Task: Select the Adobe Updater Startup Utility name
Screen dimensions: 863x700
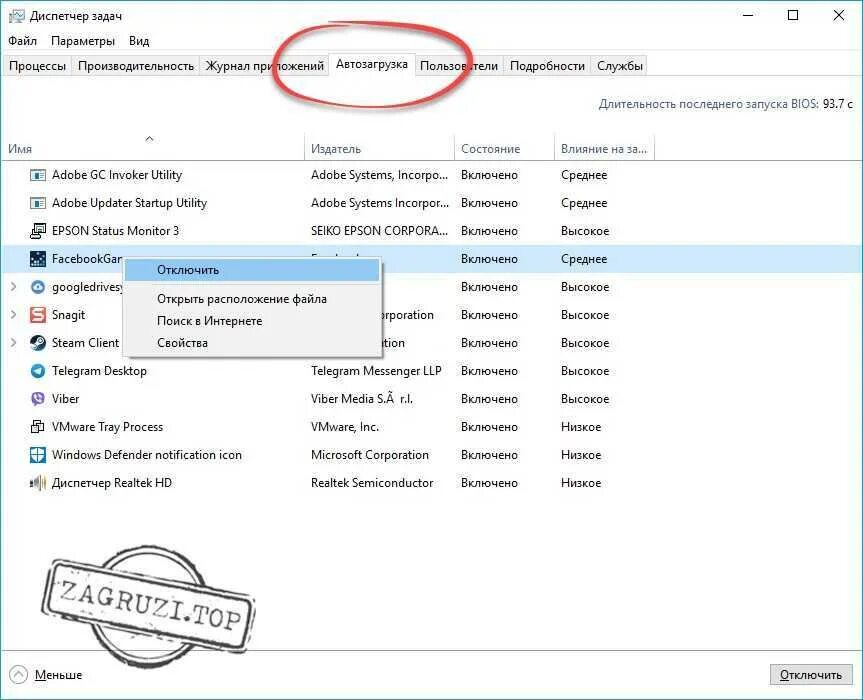Action: pyautogui.click(x=129, y=203)
